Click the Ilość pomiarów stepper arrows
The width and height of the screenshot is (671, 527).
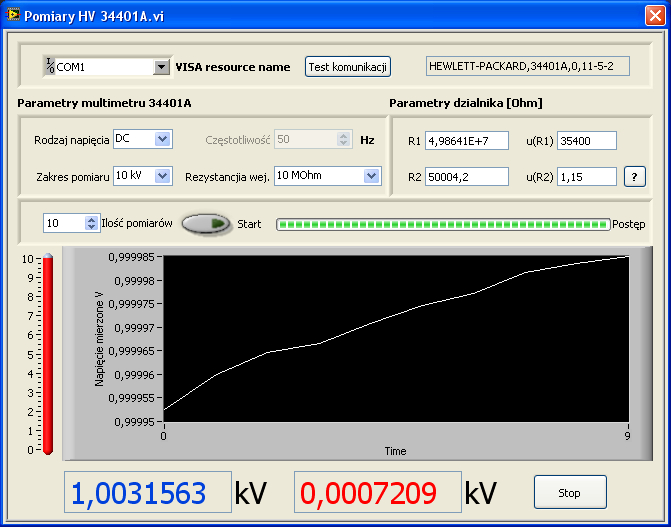click(x=91, y=223)
